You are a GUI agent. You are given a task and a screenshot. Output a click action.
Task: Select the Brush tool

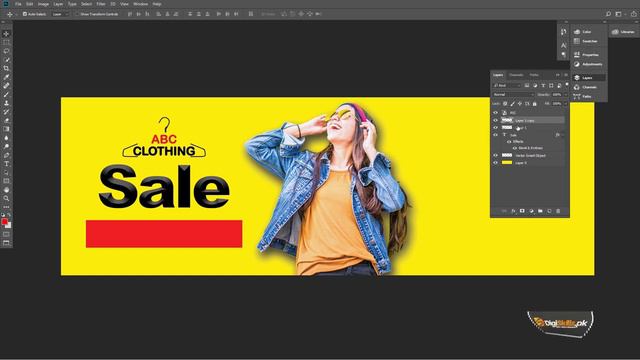coord(6,94)
